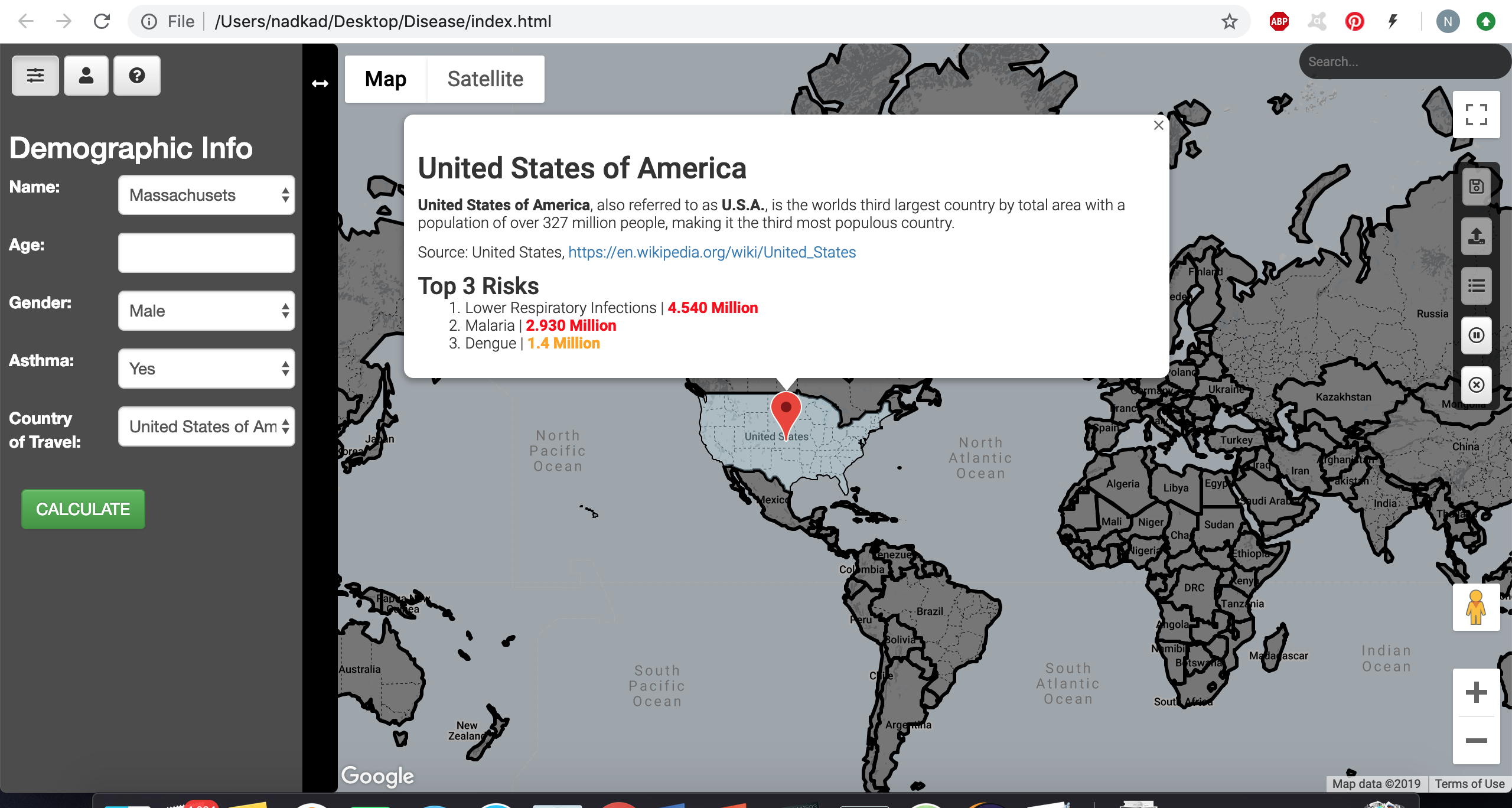
Task: Open the list icon on right toolbar
Action: 1476,286
